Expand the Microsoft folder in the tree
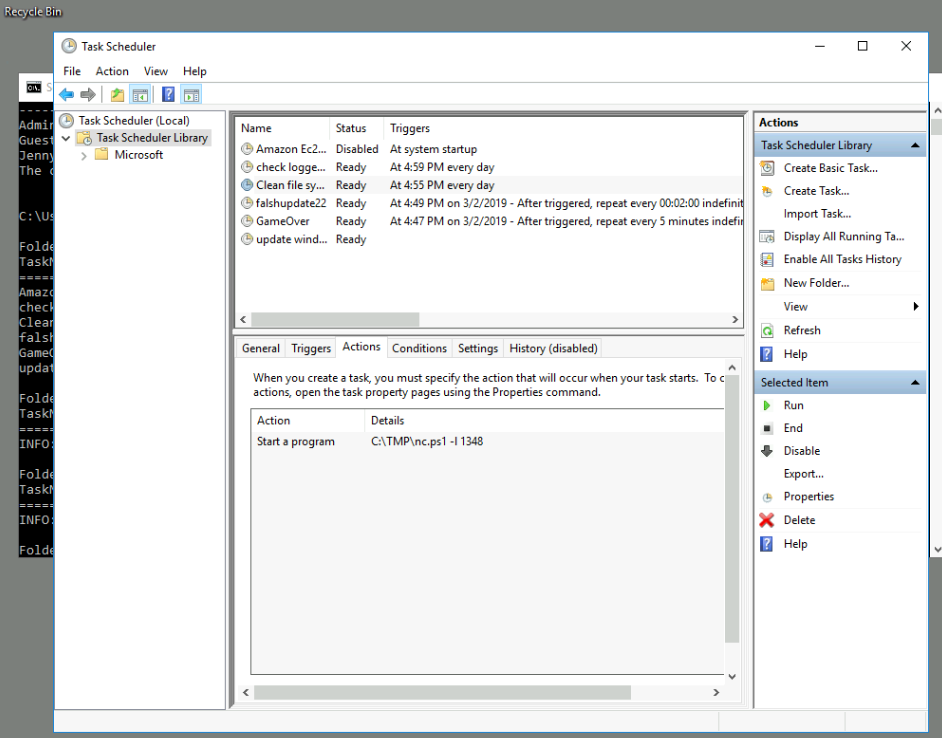This screenshot has width=942, height=738. point(84,156)
